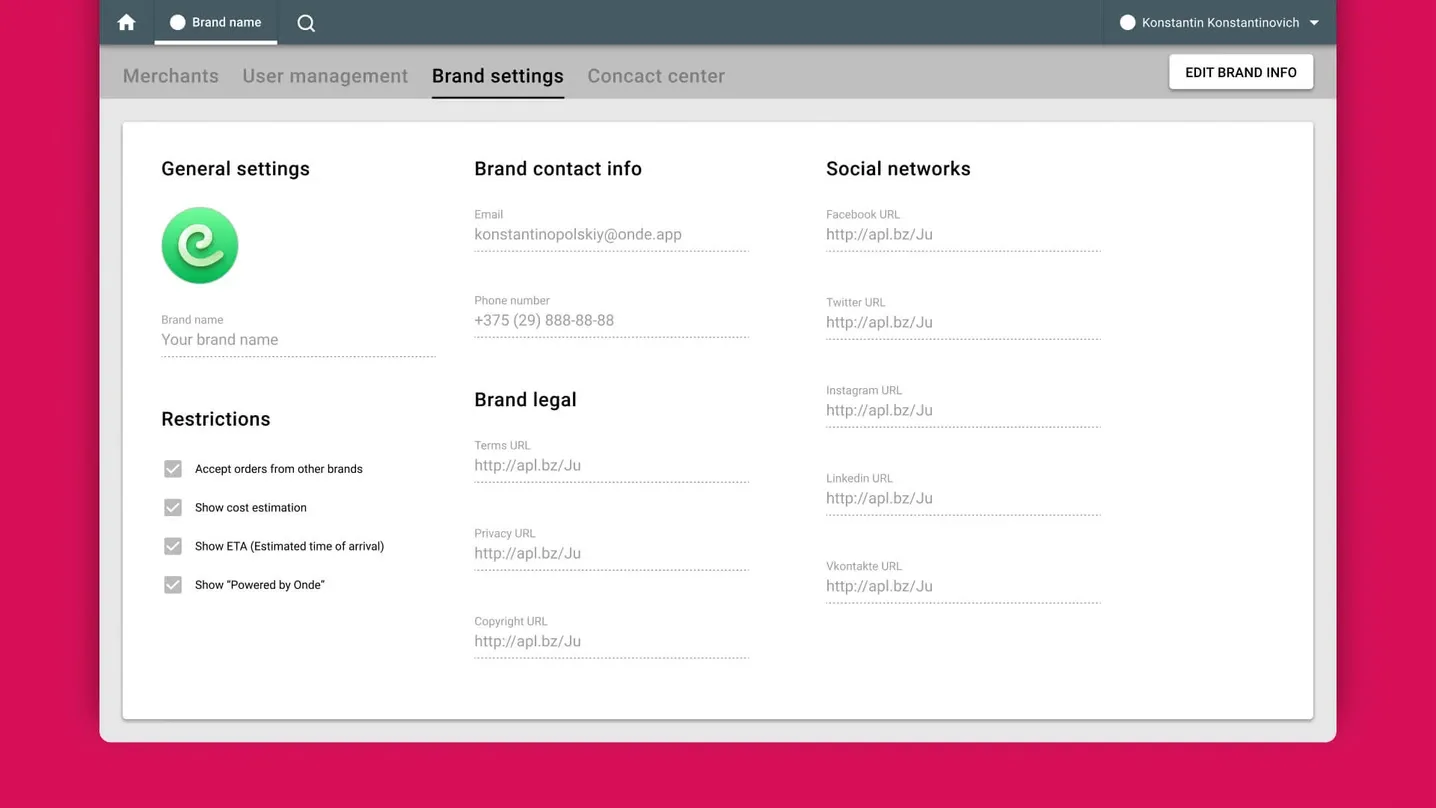Click the Social networks heading
Screen dimensions: 1436x808
(898, 169)
